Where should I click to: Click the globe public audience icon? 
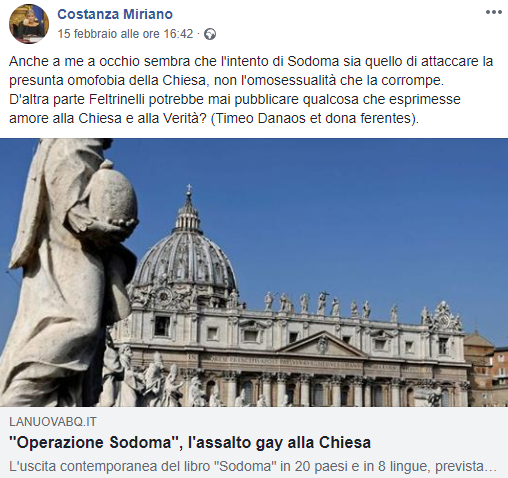pos(210,34)
